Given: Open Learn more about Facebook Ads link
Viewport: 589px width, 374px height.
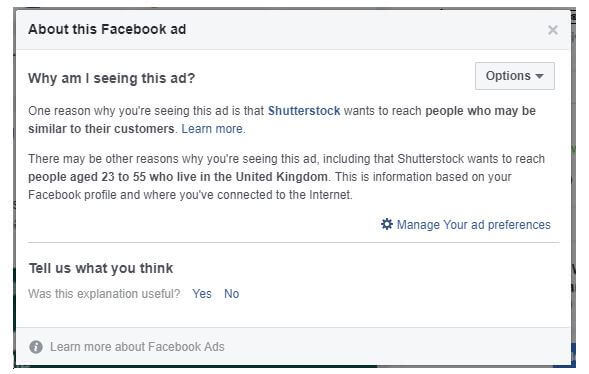Looking at the screenshot, I should tap(137, 347).
